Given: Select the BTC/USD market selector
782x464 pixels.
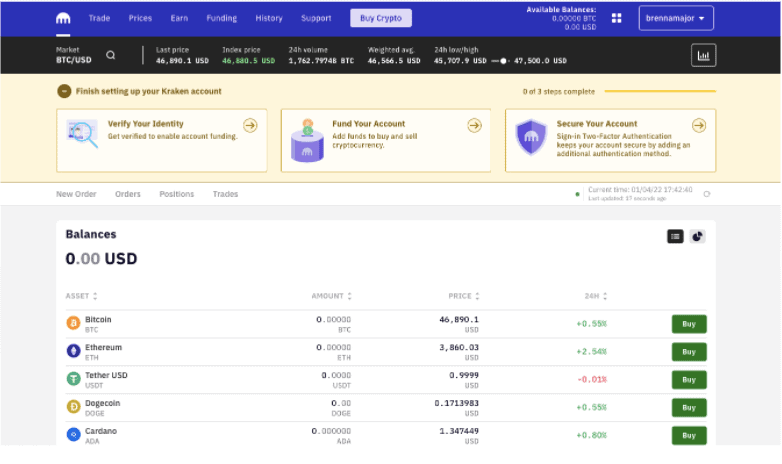Looking at the screenshot, I should click(74, 55).
